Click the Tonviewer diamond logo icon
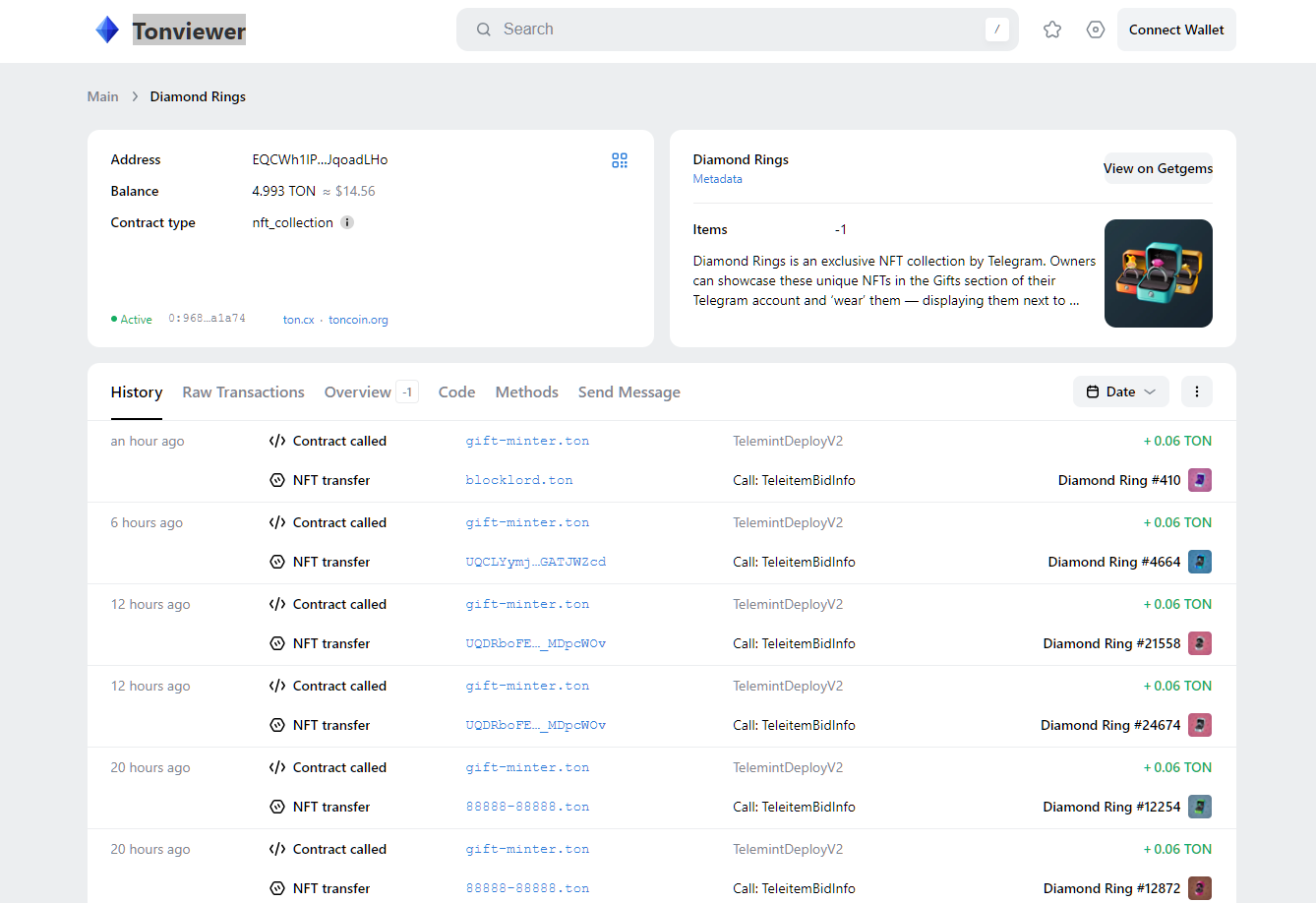 click(107, 30)
